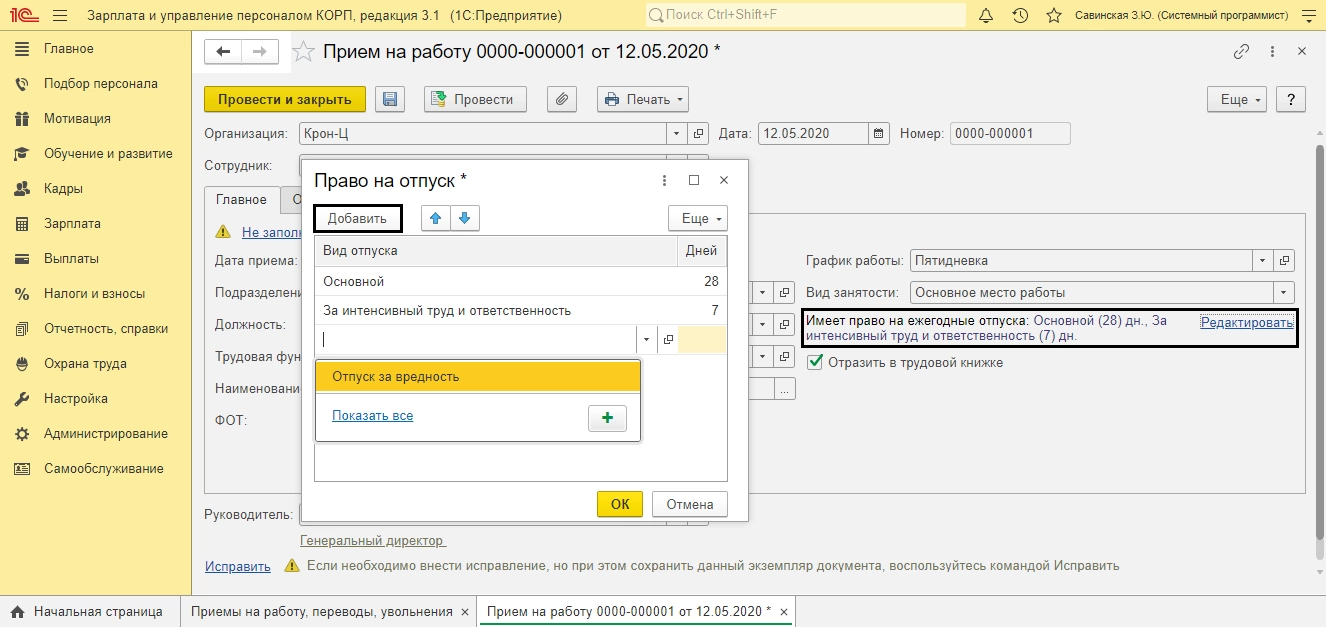
Task: Expand Вид занятости dropdown arrow
Action: click(1285, 293)
